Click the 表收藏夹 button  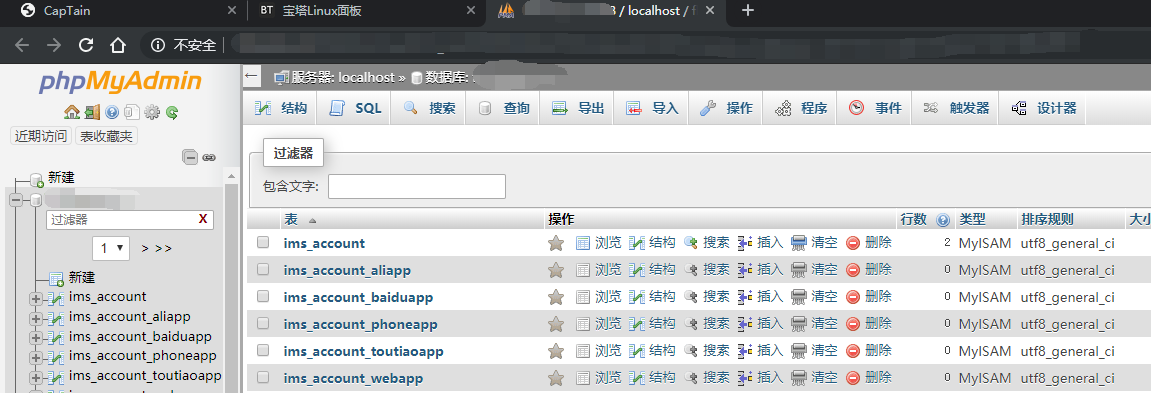(x=107, y=136)
